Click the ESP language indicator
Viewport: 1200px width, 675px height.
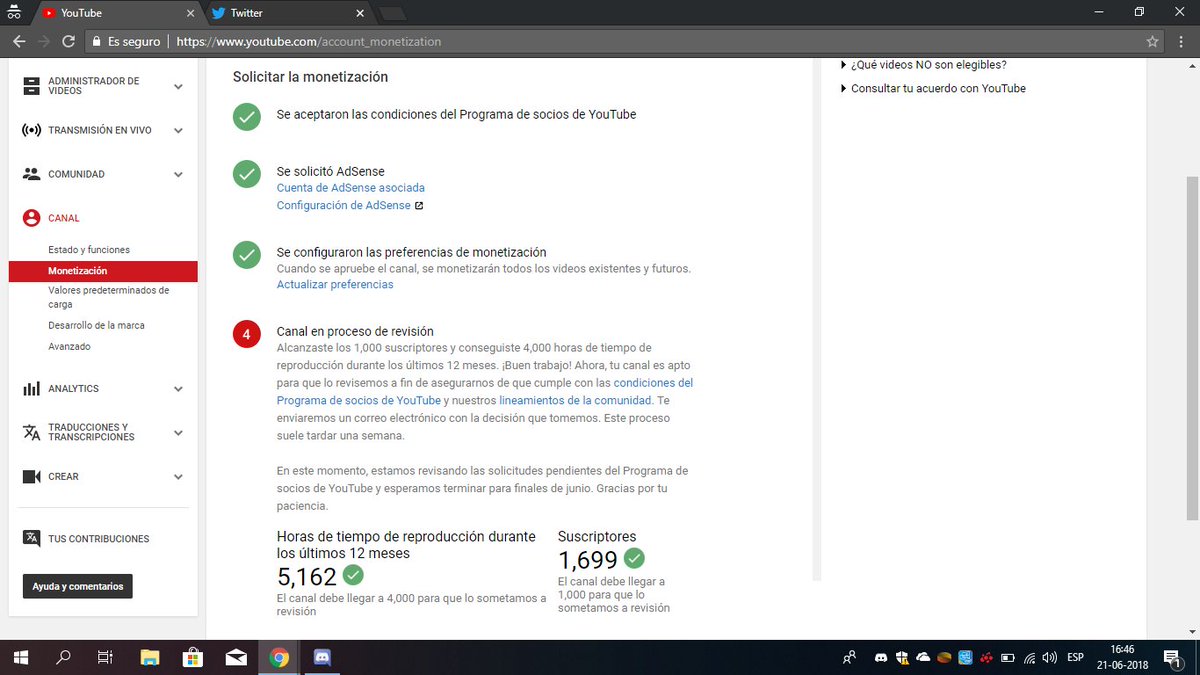point(1076,658)
